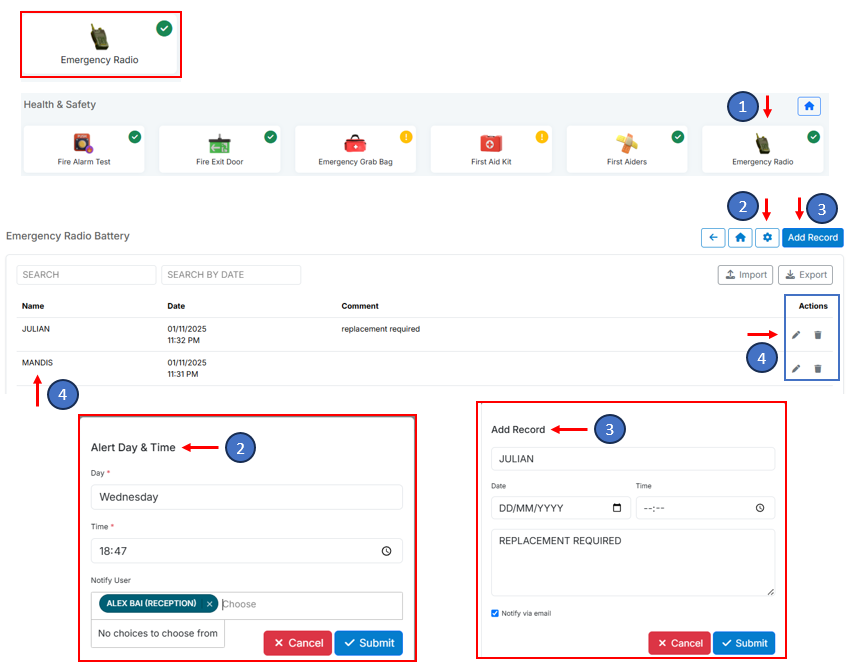
Task: Open the Fire Exit Door tile
Action: click(x=219, y=149)
